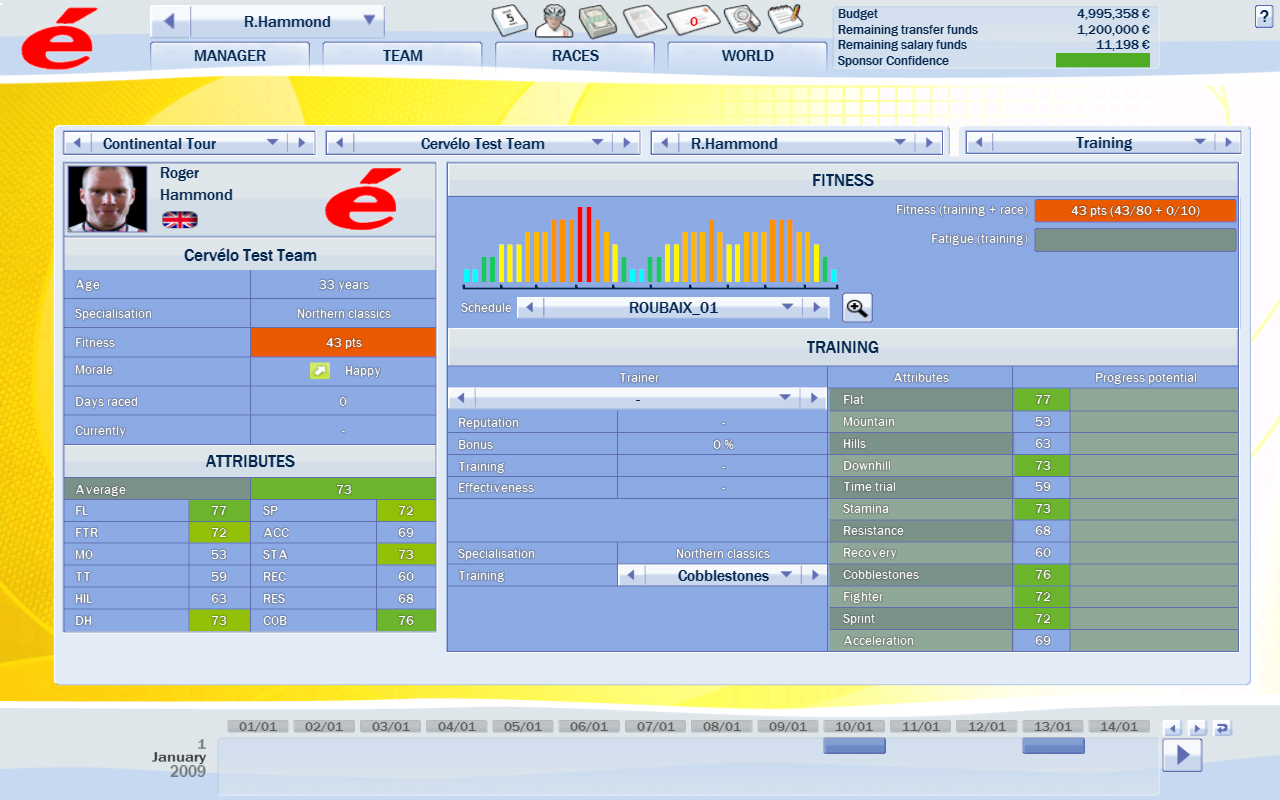Open the MANAGER menu tab
This screenshot has height=800, width=1280.
coord(230,56)
